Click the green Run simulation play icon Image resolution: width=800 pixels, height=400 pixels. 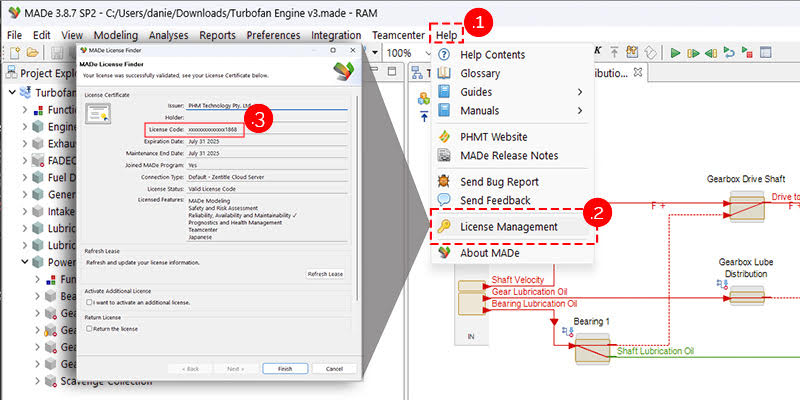[676, 53]
